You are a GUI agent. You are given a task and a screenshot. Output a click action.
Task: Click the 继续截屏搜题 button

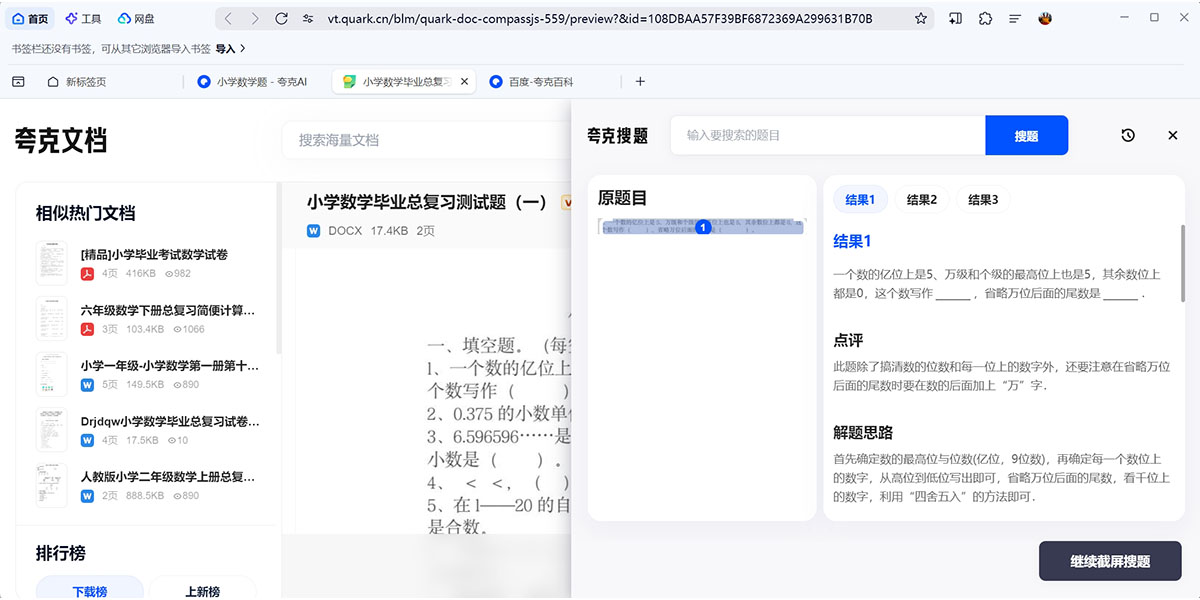(x=1110, y=561)
